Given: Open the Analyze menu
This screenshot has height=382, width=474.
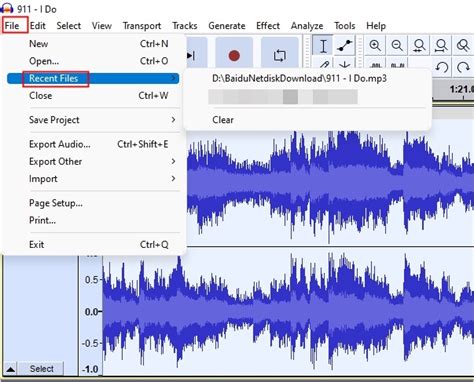Looking at the screenshot, I should [307, 26].
